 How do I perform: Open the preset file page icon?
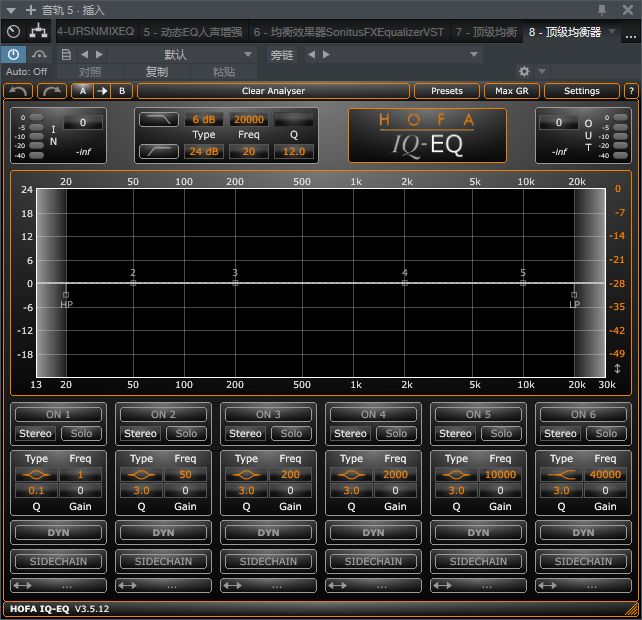point(66,54)
